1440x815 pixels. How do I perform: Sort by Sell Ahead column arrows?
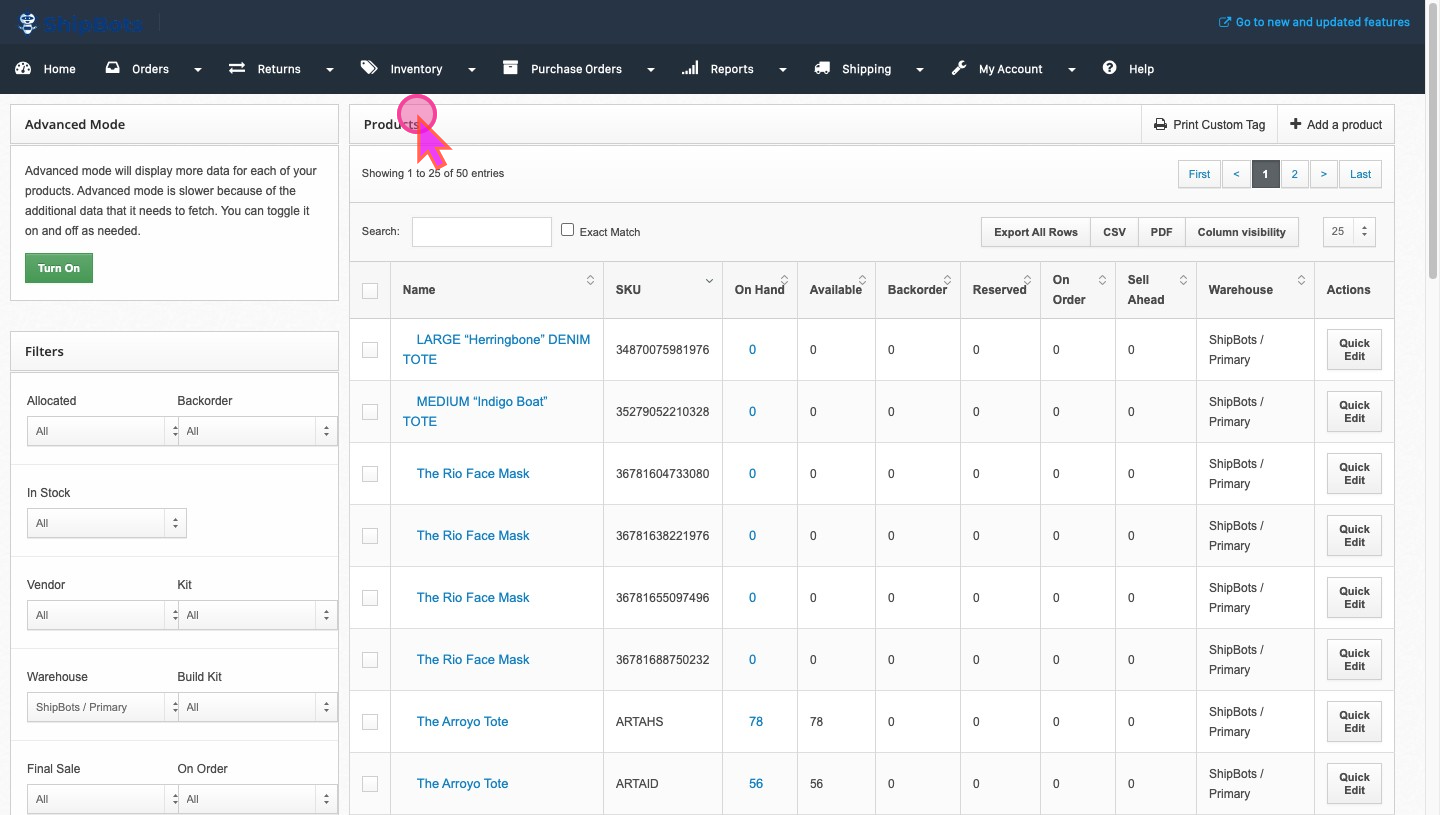(1183, 280)
